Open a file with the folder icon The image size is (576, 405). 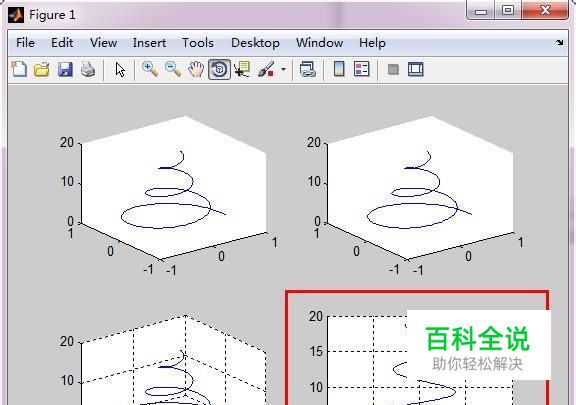[42, 69]
